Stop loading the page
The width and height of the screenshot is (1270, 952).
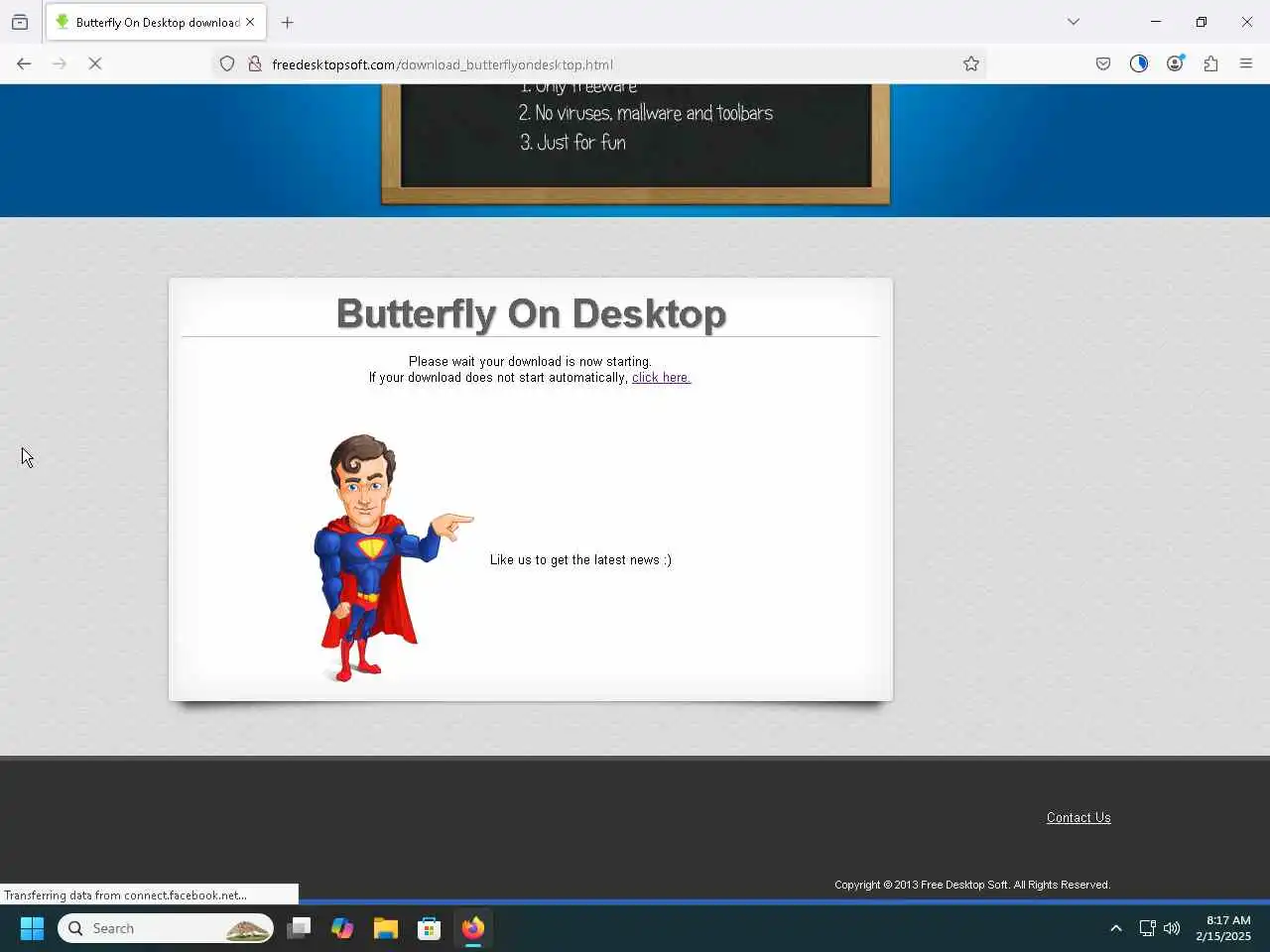pos(95,63)
